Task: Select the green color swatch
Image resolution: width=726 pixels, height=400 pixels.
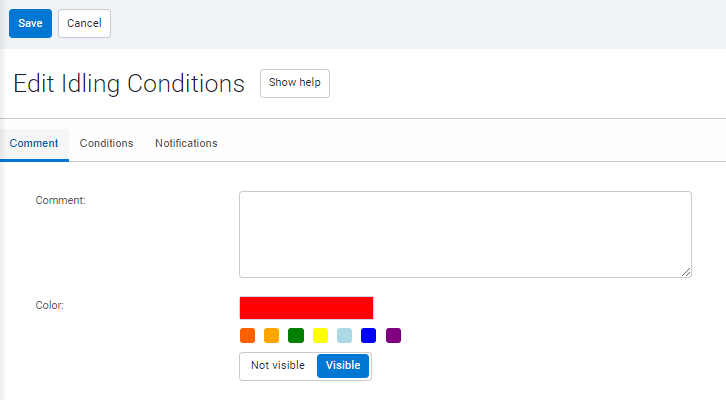Action: tap(296, 336)
